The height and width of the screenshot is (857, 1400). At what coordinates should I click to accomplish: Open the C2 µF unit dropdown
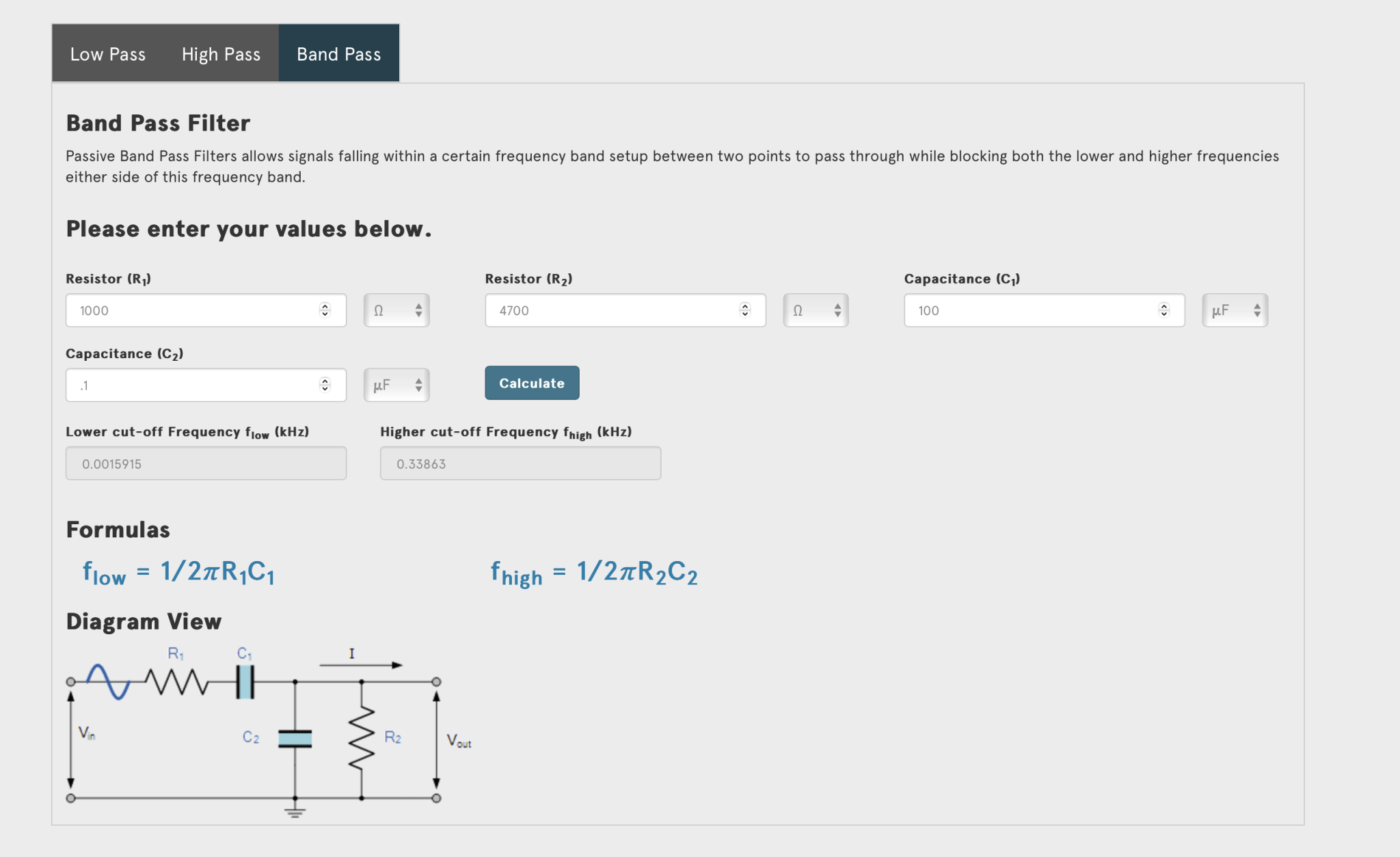pos(396,385)
